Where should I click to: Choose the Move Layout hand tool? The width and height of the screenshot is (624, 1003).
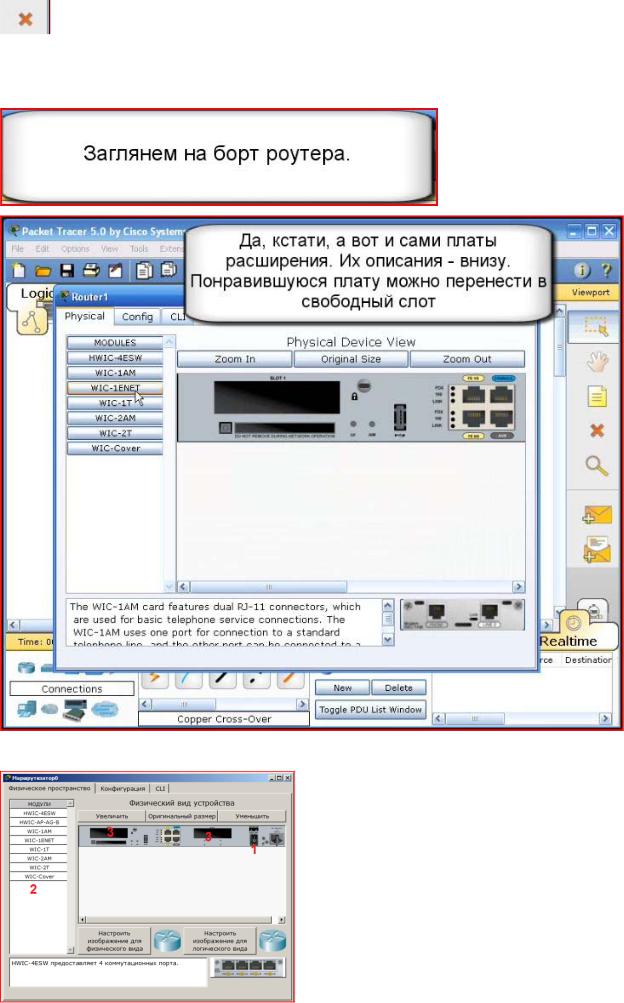[597, 361]
